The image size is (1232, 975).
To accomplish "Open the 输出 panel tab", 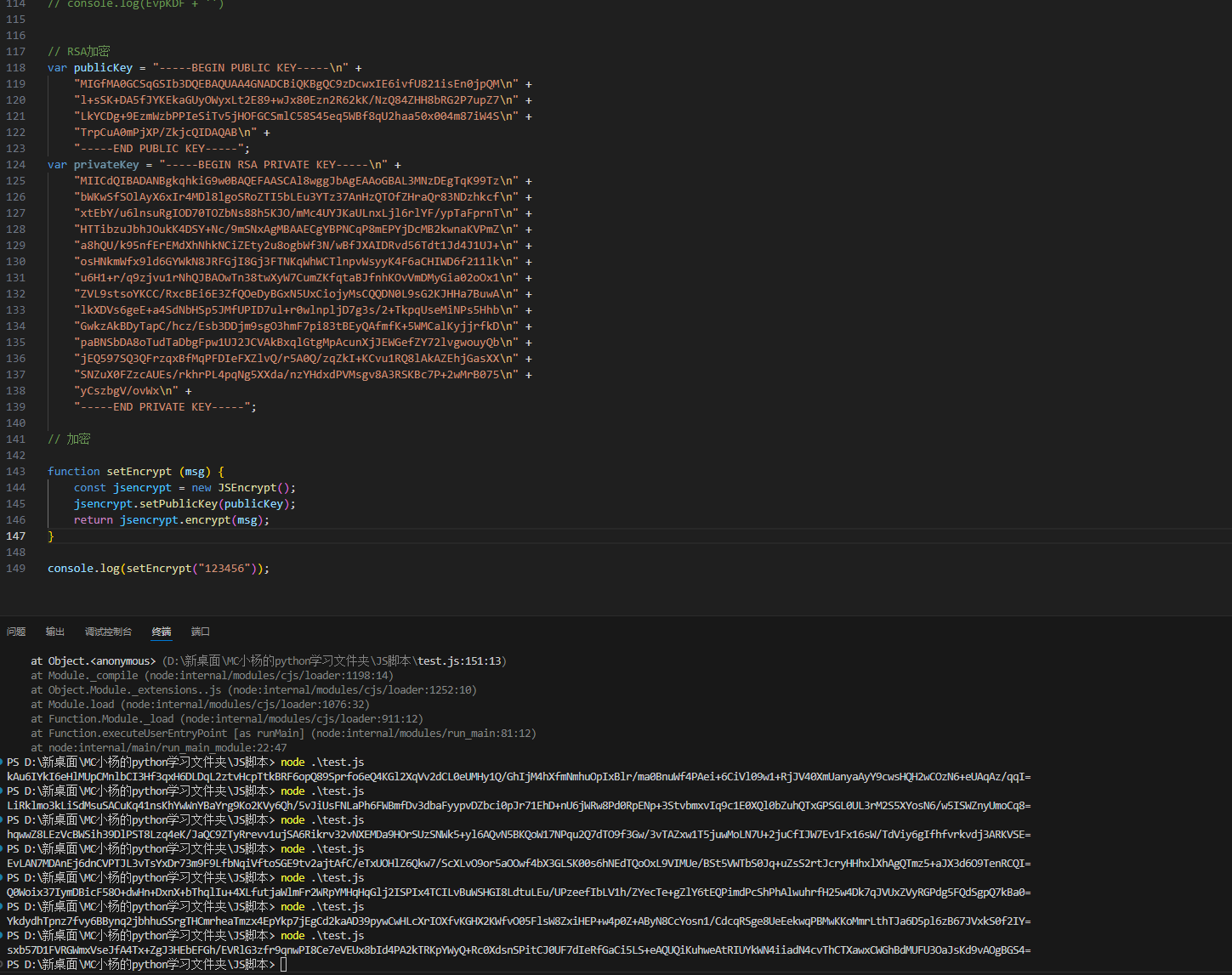I will [55, 632].
